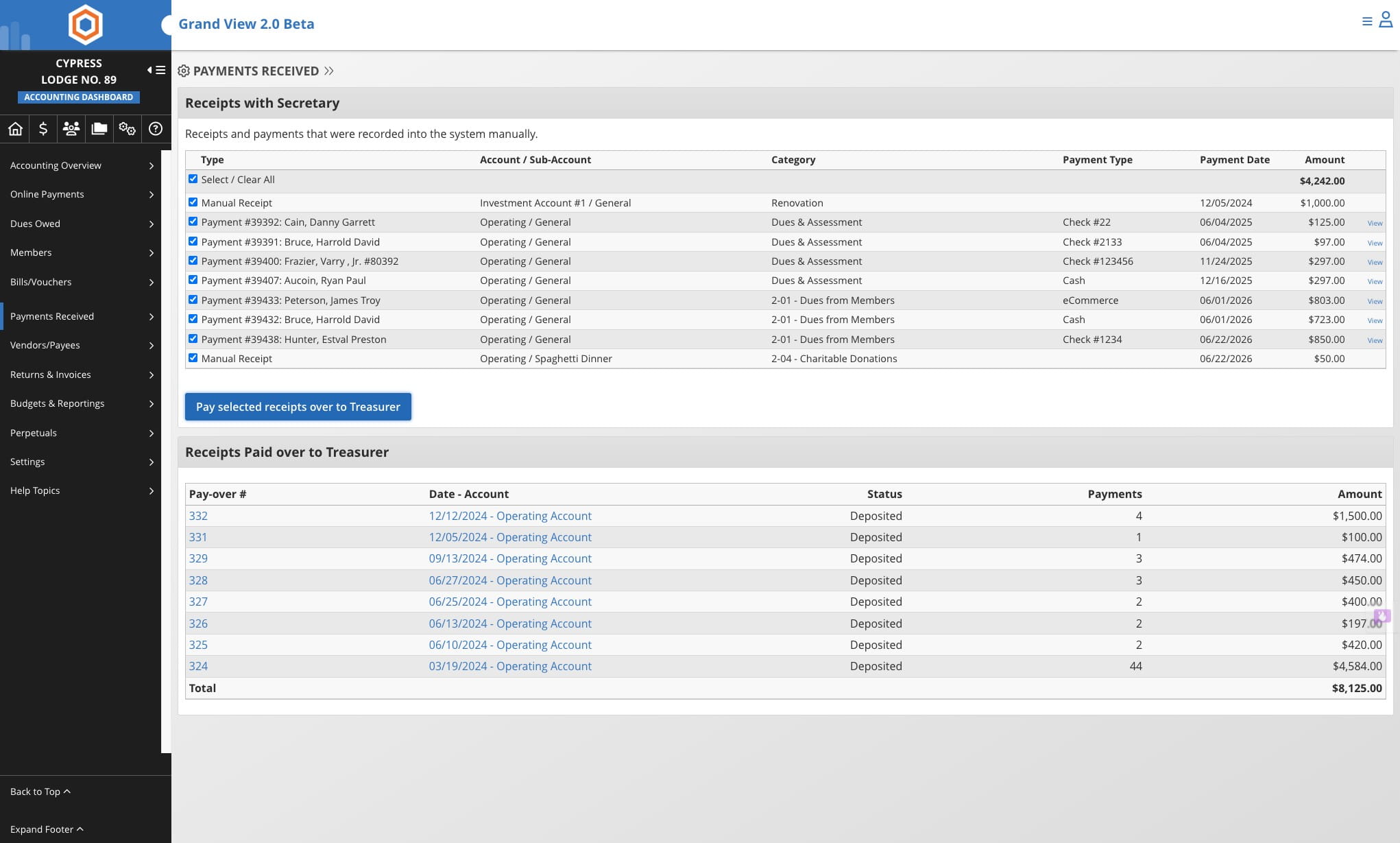Click the Pay-over # column header
Viewport: 1400px width, 843px height.
pos(217,494)
